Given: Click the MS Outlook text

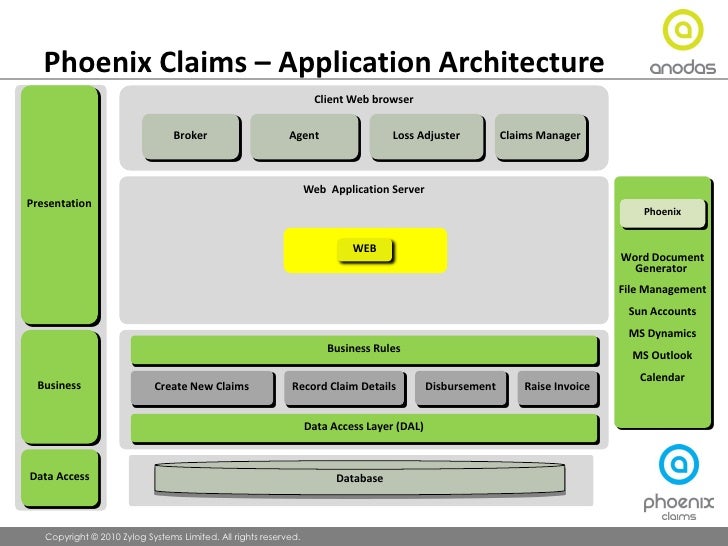Looking at the screenshot, I should pyautogui.click(x=662, y=355).
